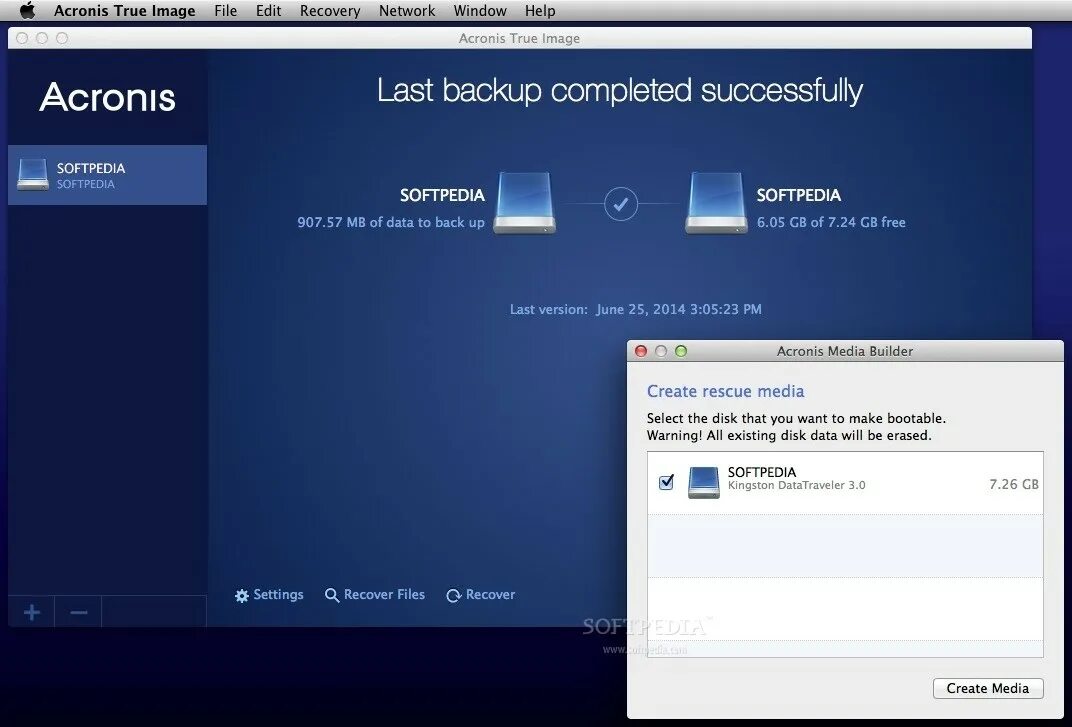Click the Create Media button
Screen dimensions: 1072x727
[x=988, y=688]
